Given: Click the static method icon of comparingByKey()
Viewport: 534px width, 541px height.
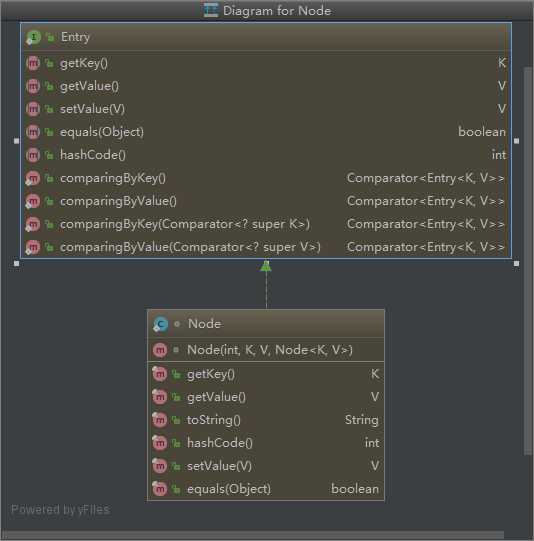Looking at the screenshot, I should point(33,178).
